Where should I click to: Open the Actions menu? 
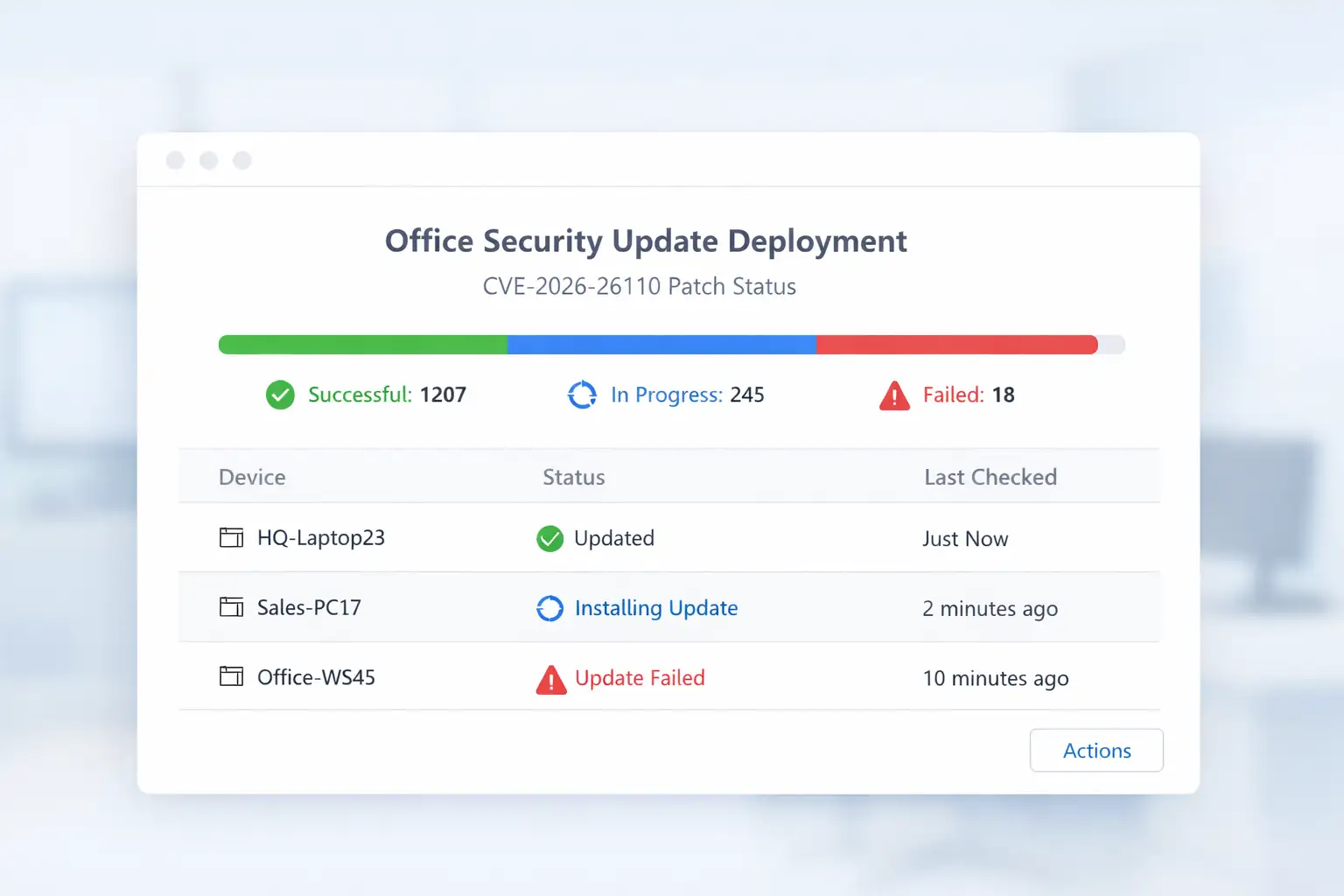click(1096, 750)
